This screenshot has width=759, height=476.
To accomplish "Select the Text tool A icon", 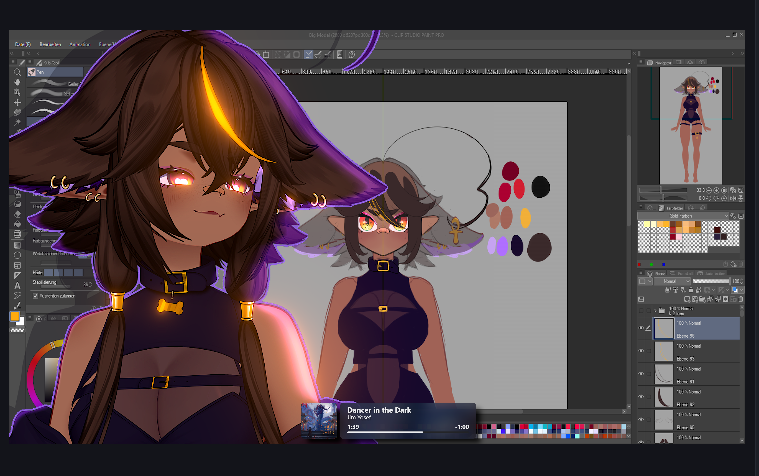I will click(17, 286).
